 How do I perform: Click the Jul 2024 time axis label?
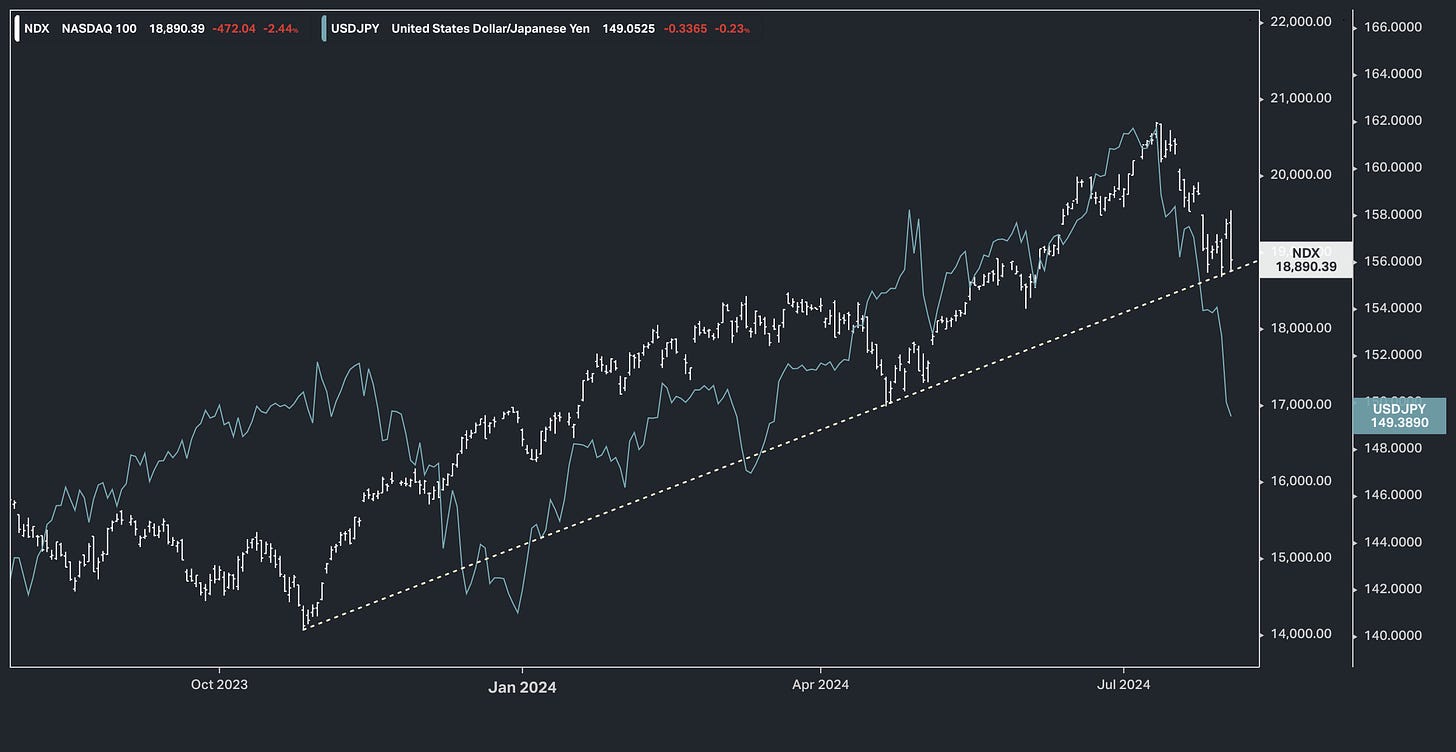pyautogui.click(x=1123, y=685)
